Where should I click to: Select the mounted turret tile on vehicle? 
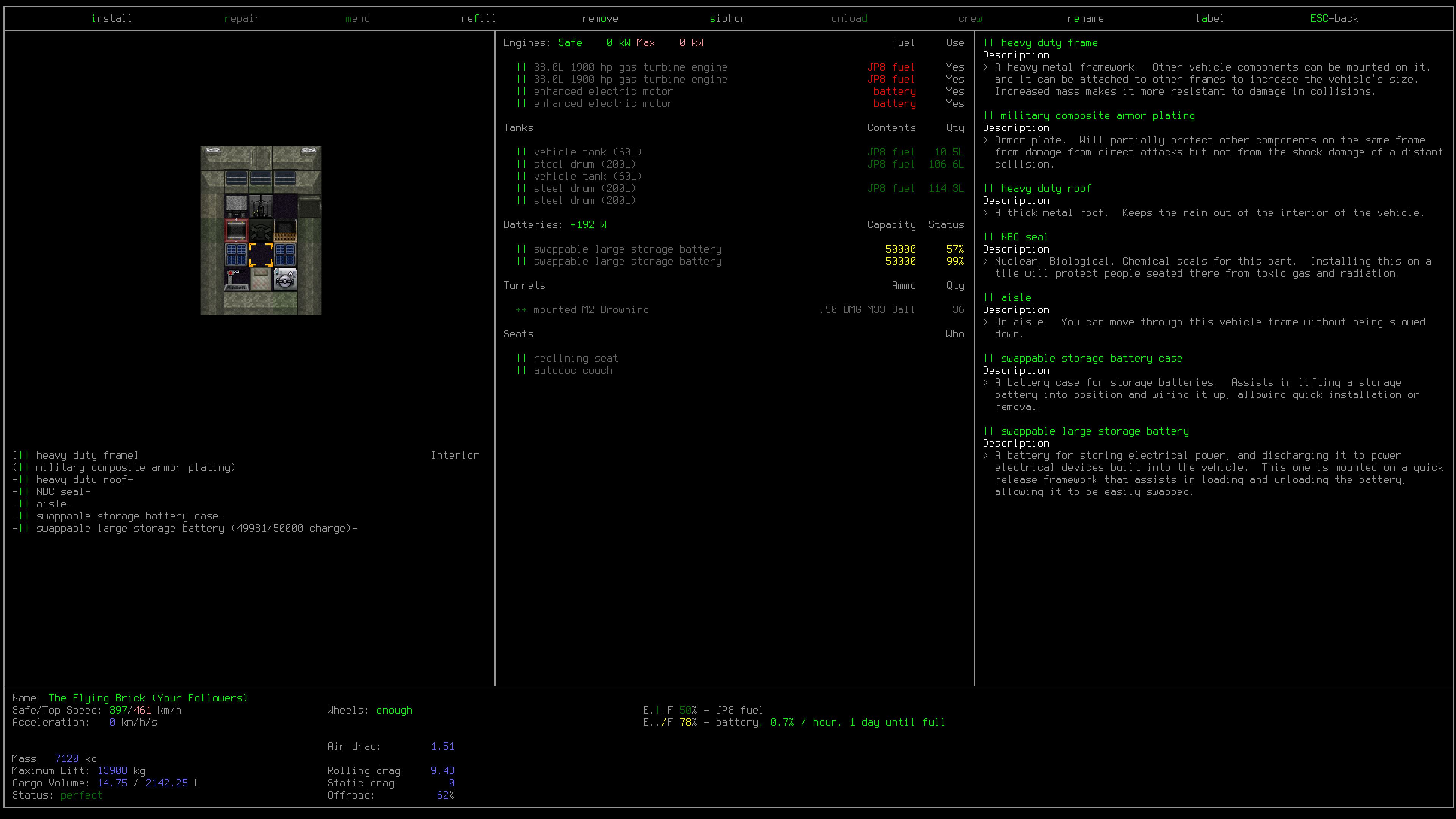[260, 206]
